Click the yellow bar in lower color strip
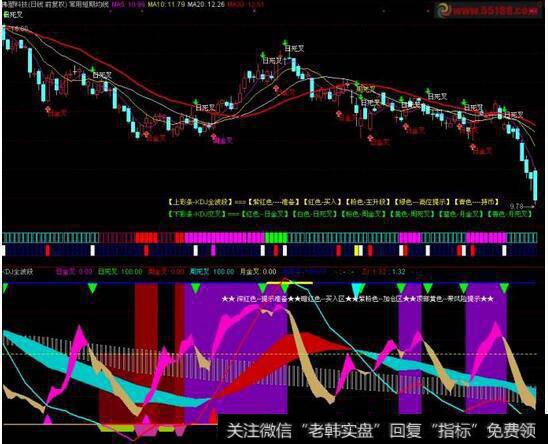Viewport: 548px width, 444px height. coord(356,250)
